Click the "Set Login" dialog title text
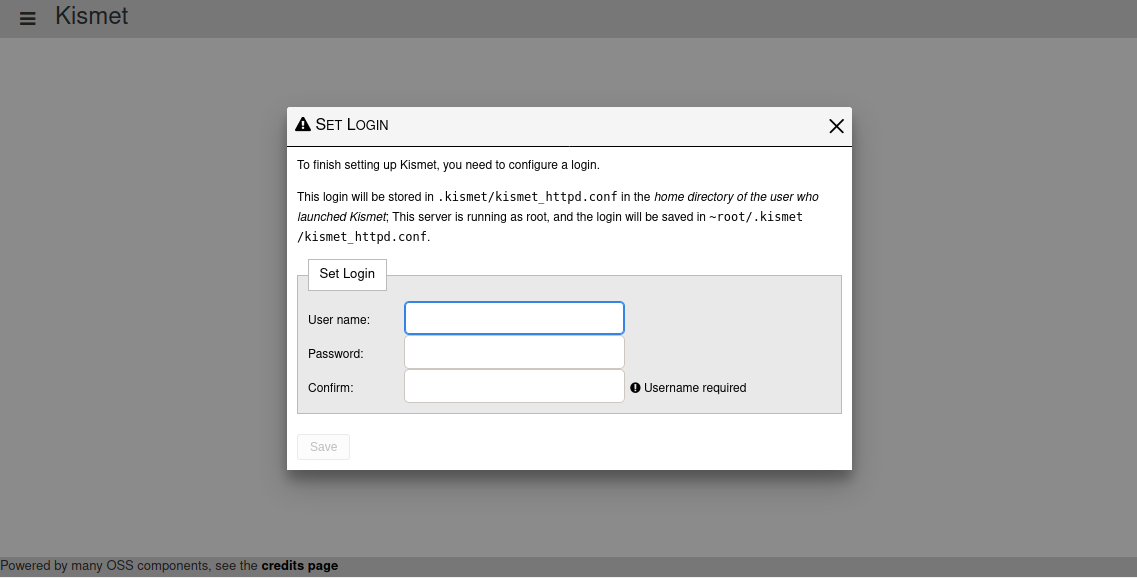 [352, 125]
